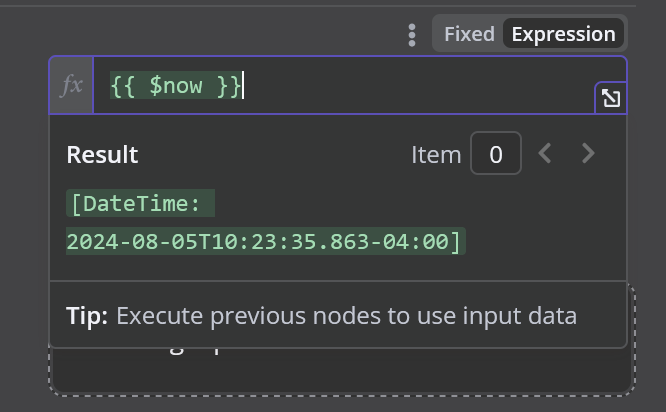The height and width of the screenshot is (412, 666).
Task: Click the dashed-border area below the tip
Action: pyautogui.click(x=342, y=372)
